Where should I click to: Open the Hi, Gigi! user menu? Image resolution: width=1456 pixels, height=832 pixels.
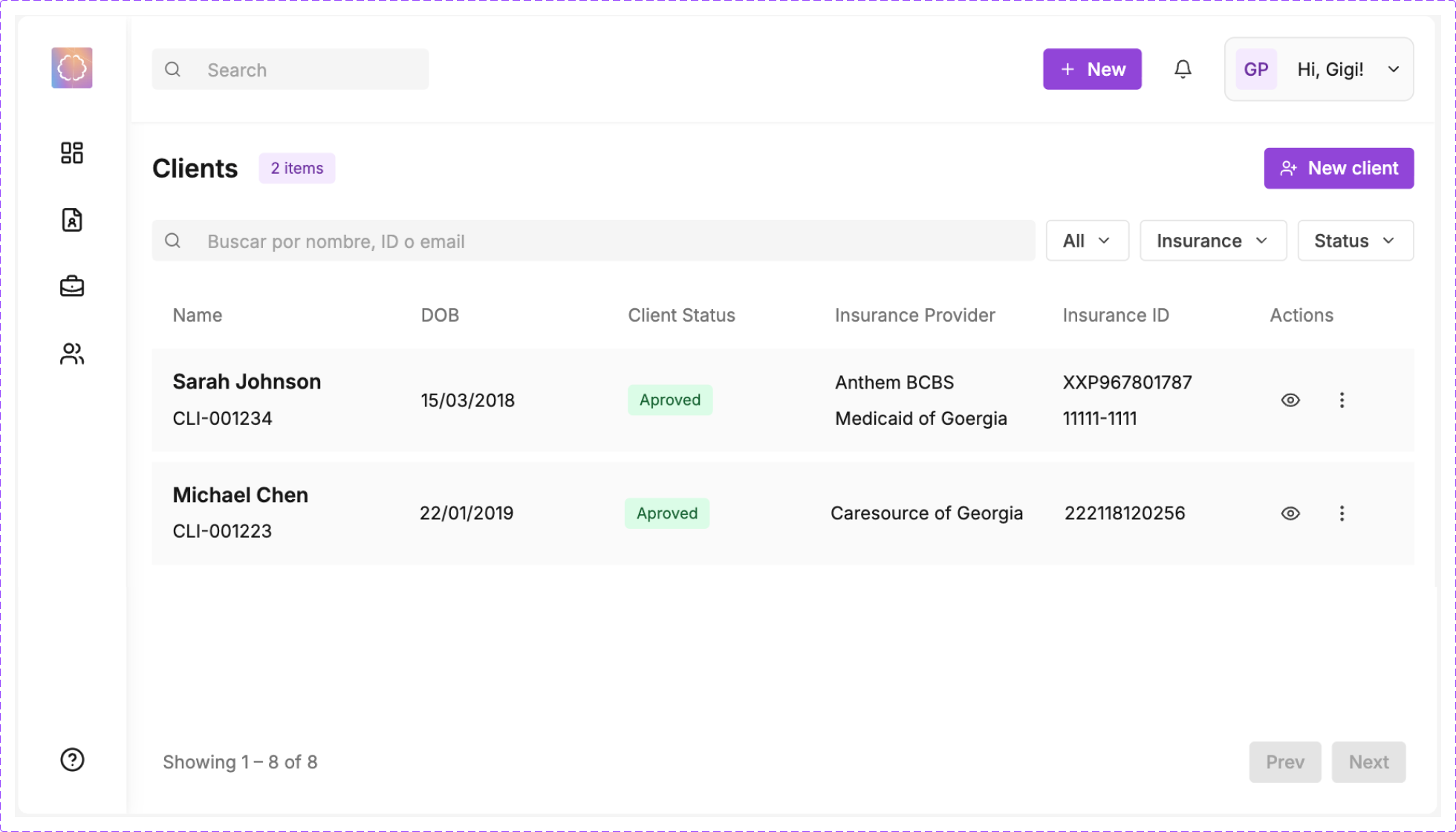coord(1319,69)
